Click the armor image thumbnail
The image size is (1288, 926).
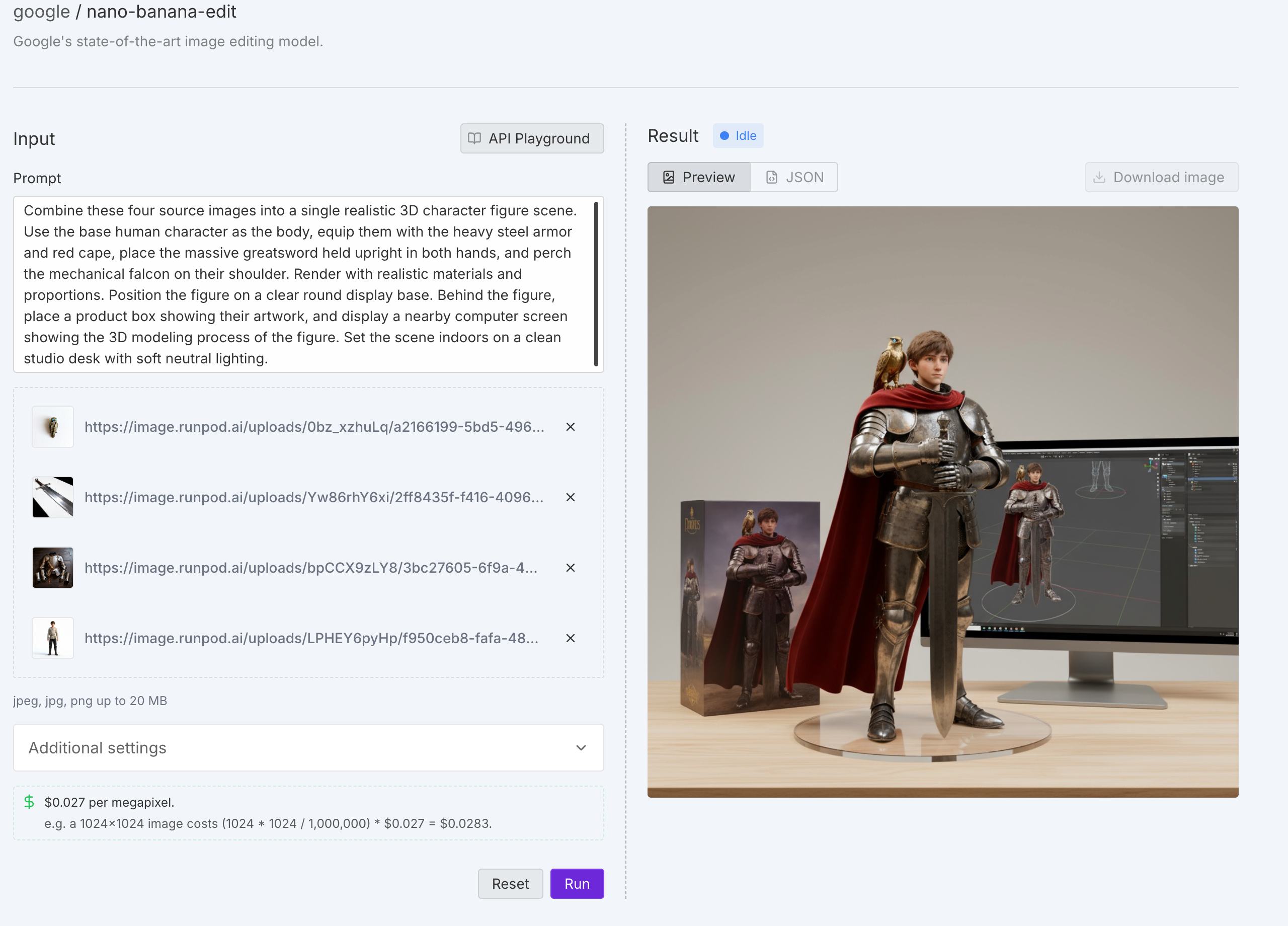click(53, 568)
